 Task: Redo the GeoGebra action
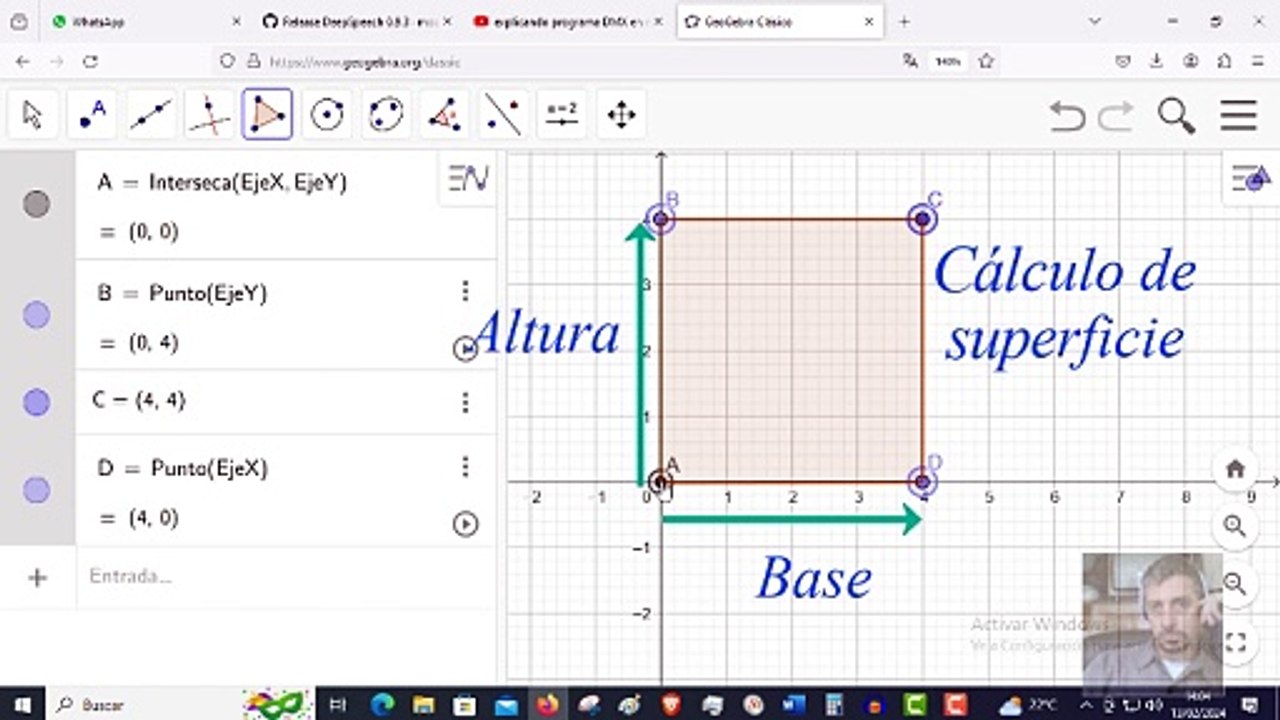[1116, 116]
